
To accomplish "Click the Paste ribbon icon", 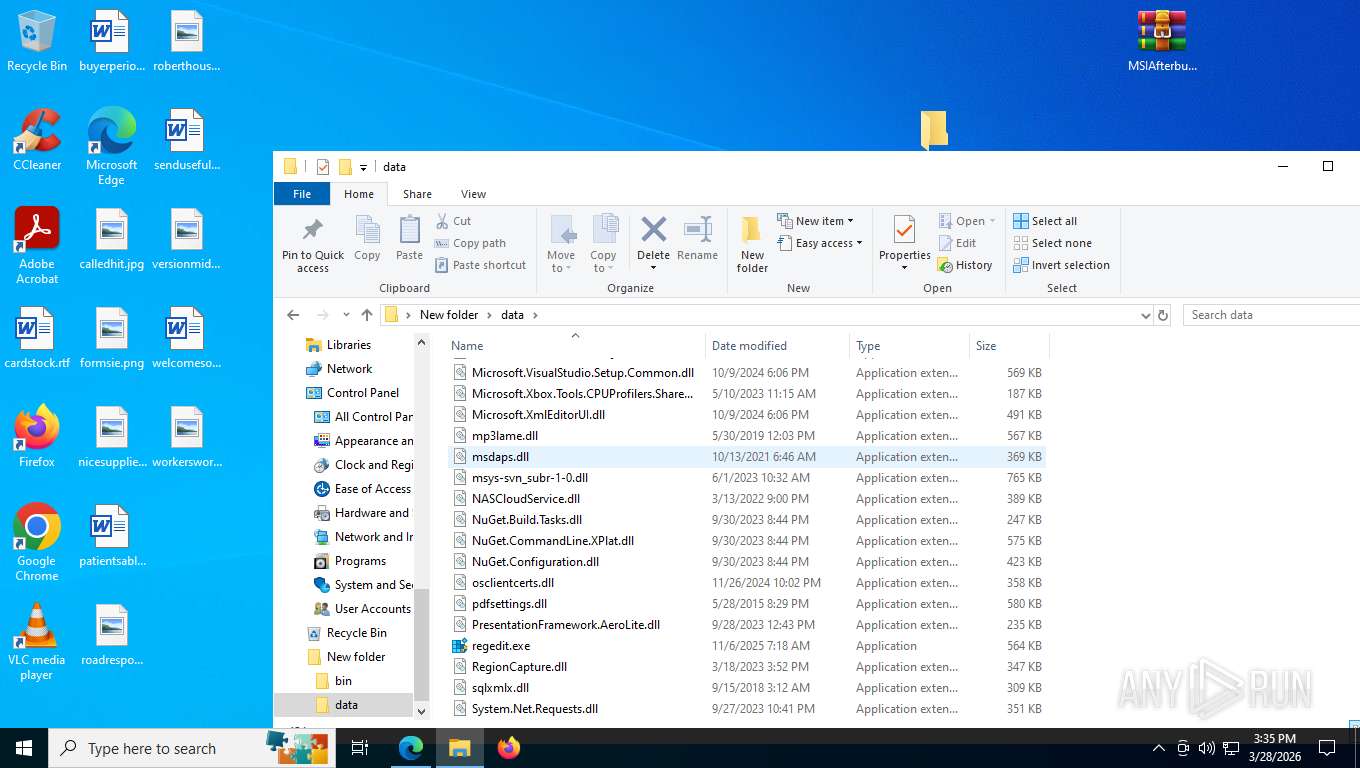I will [409, 231].
